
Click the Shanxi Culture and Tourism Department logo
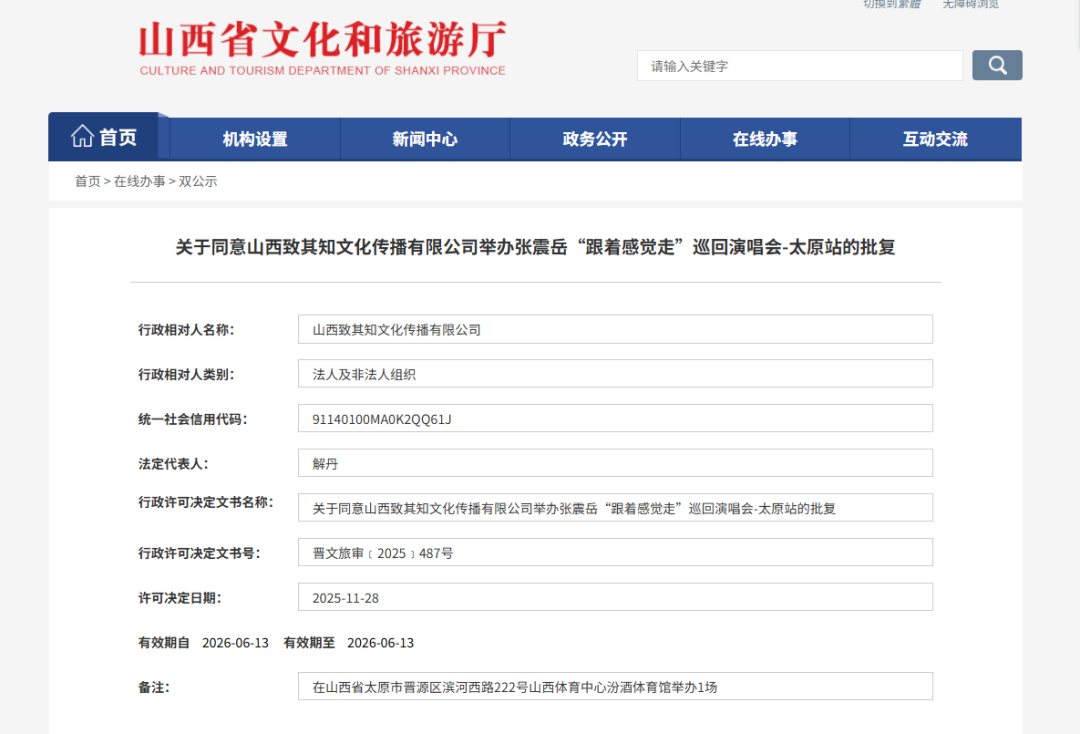tap(320, 48)
